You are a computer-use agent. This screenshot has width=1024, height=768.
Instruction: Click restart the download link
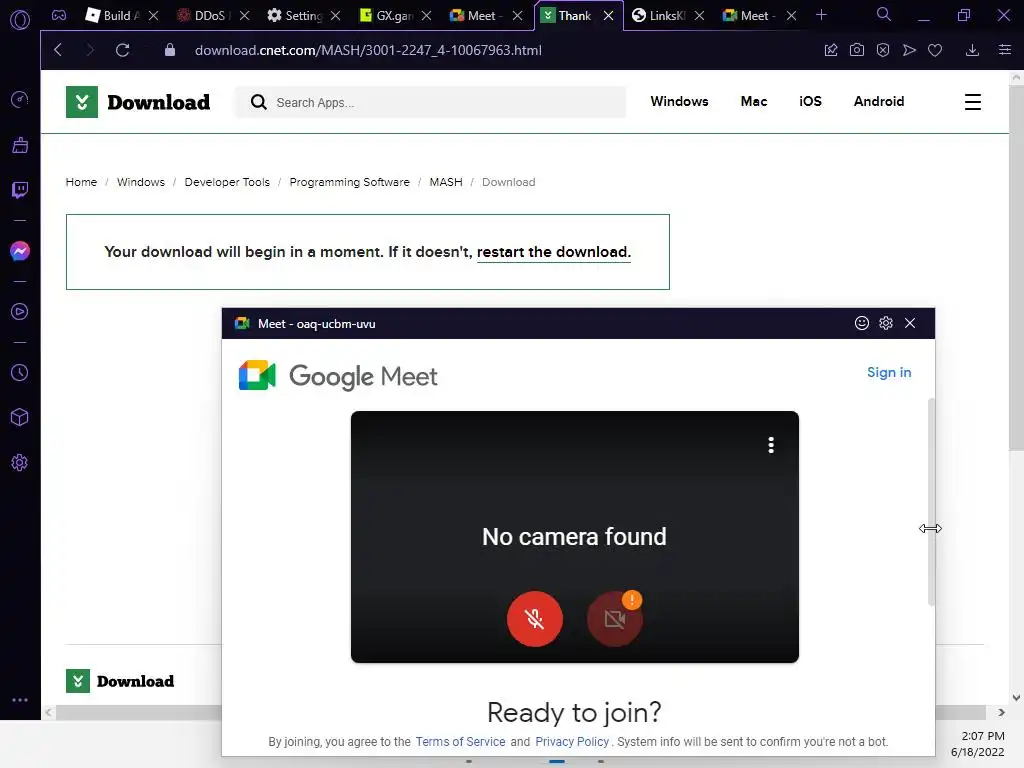click(554, 252)
